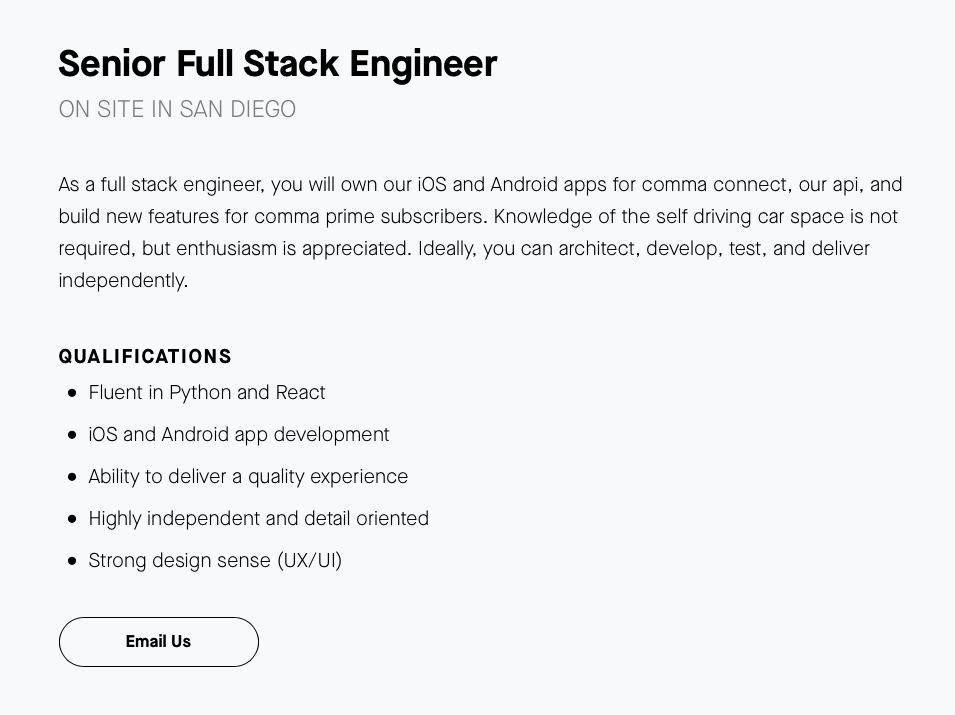The height and width of the screenshot is (715, 955).
Task: Click the ON SITE IN SAN DIEGO subtitle
Action: point(177,109)
